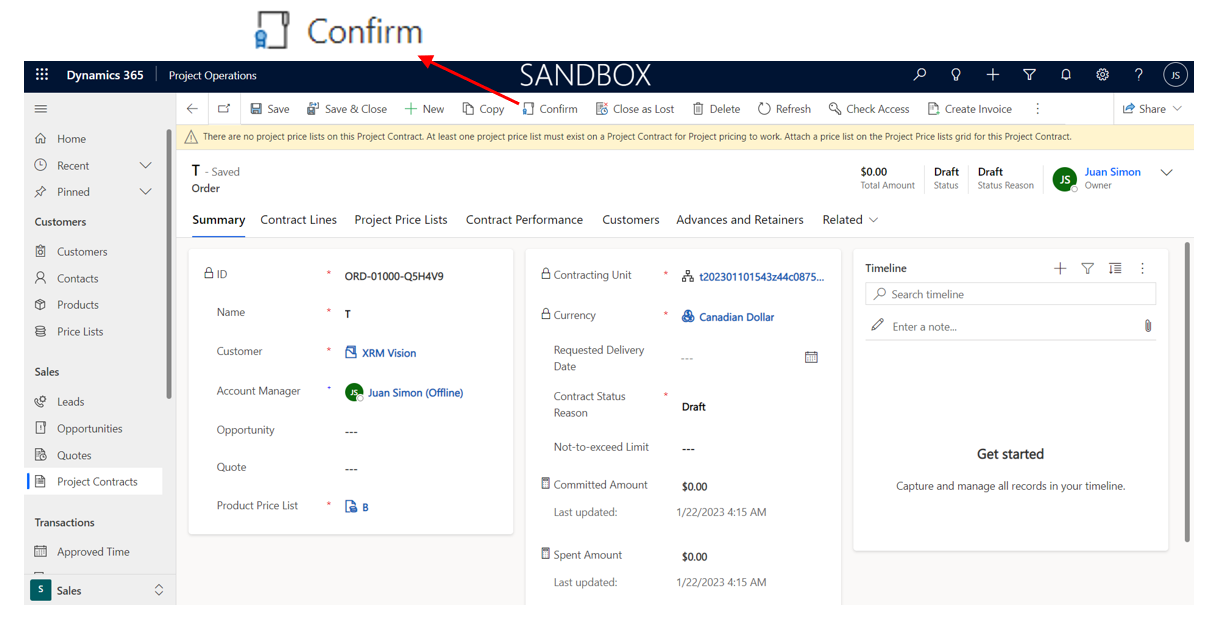Click the search magnifier in header
The image size is (1217, 622).
pos(920,75)
